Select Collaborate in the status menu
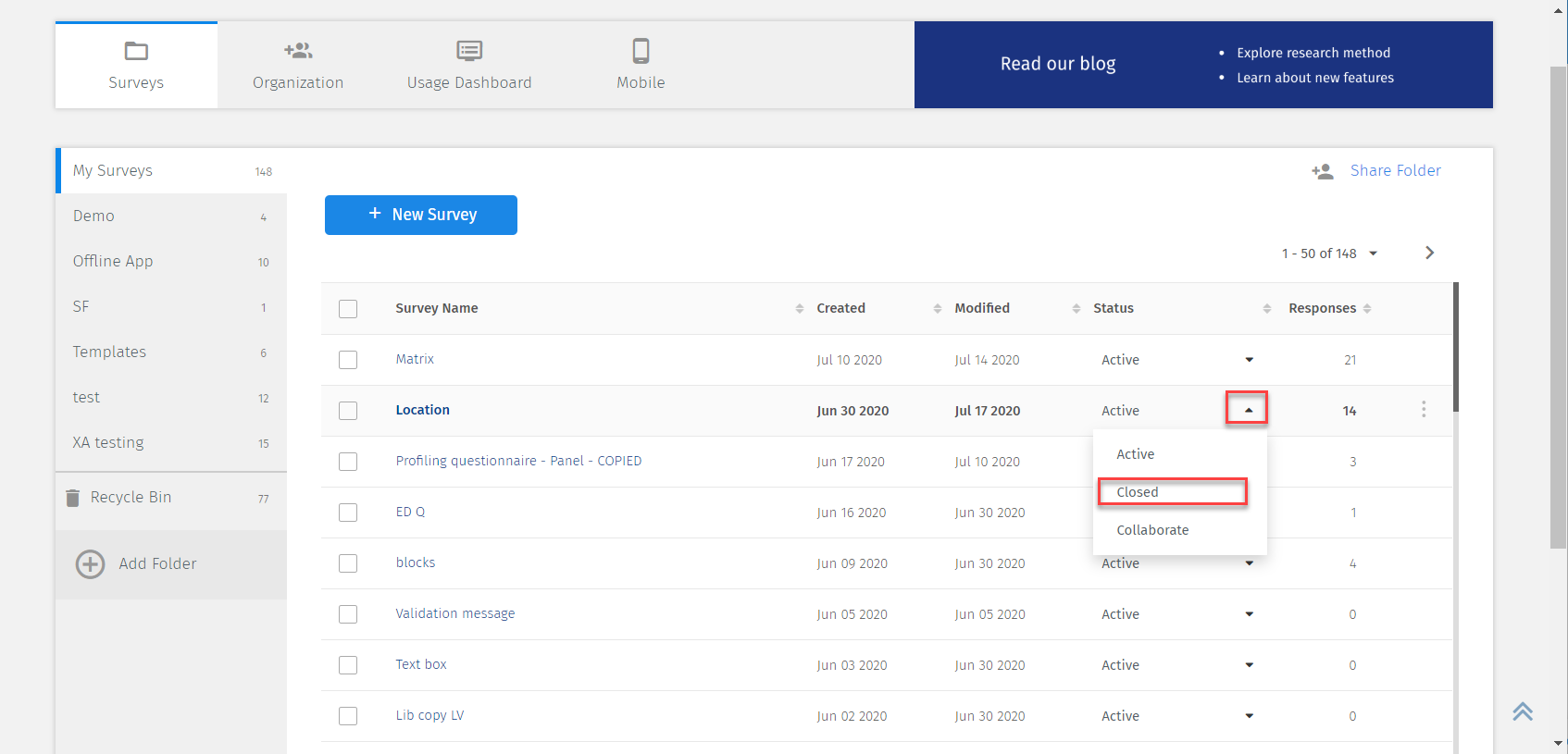The width and height of the screenshot is (1568, 754). pos(1152,530)
